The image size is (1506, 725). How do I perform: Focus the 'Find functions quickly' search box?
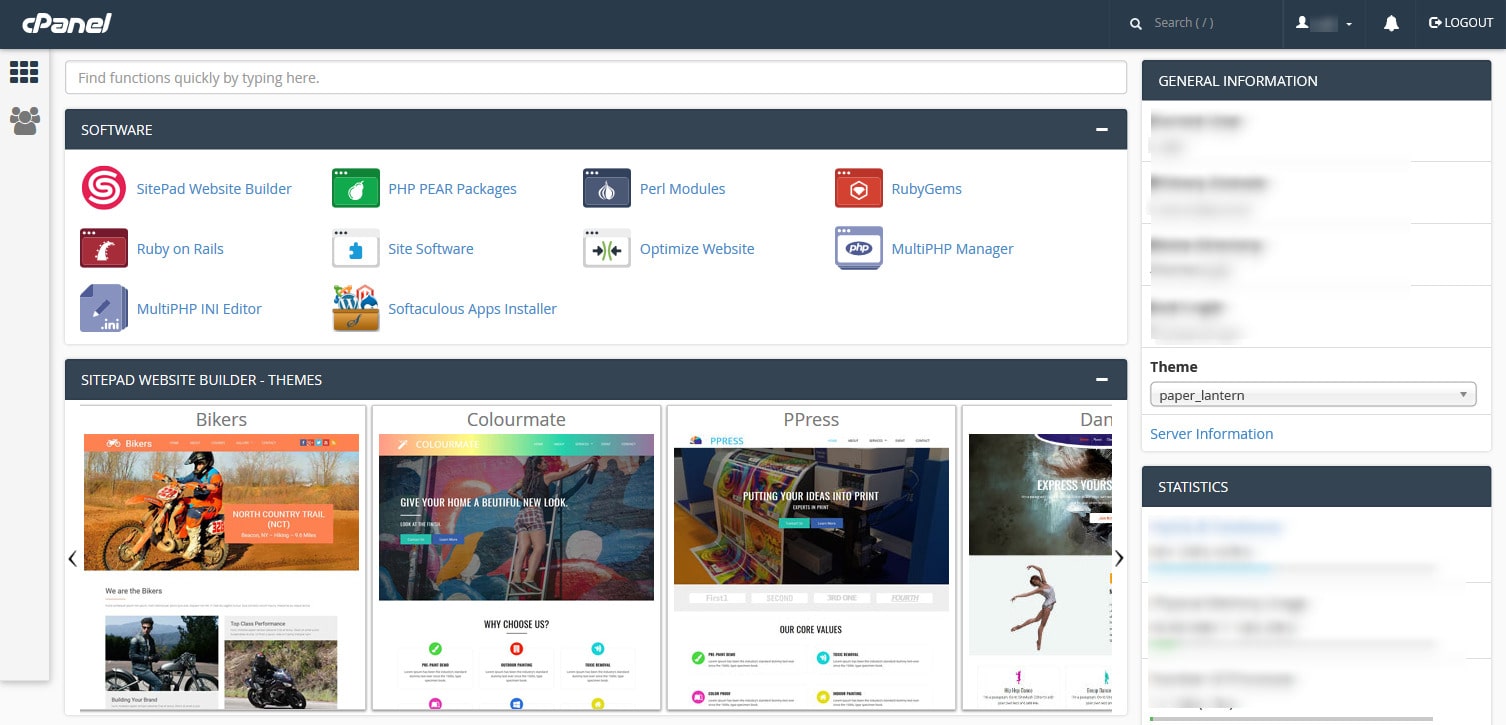click(x=596, y=77)
